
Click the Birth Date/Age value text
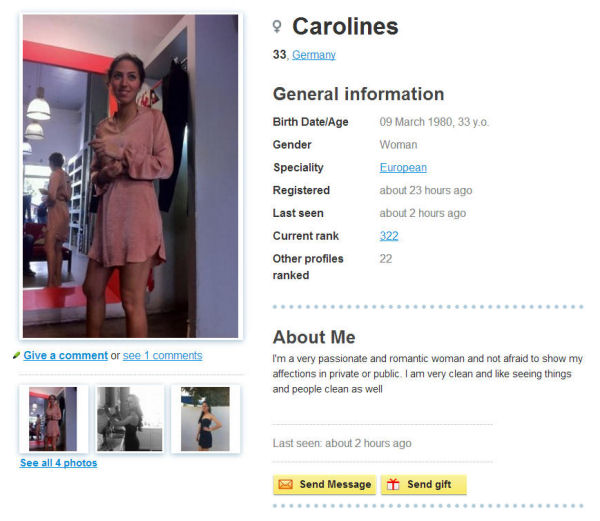click(x=434, y=122)
